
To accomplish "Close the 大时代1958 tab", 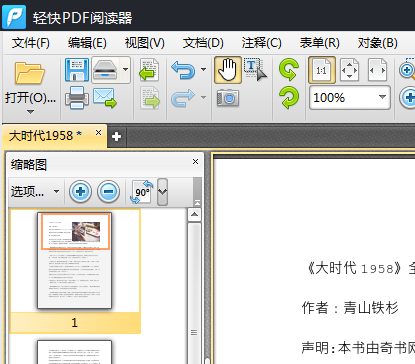I will pyautogui.click(x=98, y=132).
